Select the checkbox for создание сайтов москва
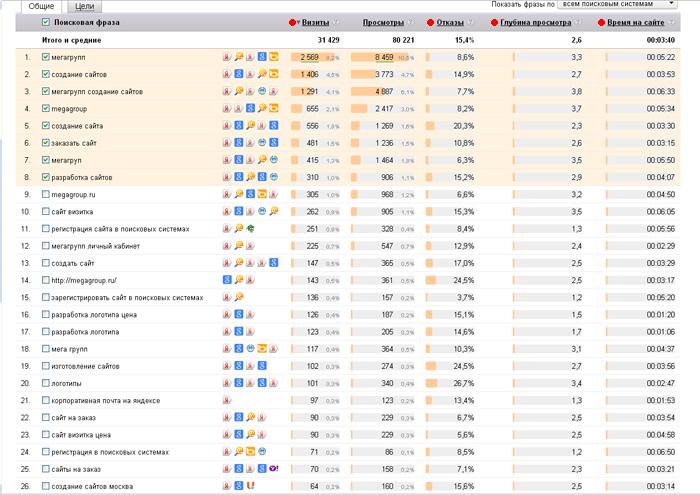 [x=46, y=486]
